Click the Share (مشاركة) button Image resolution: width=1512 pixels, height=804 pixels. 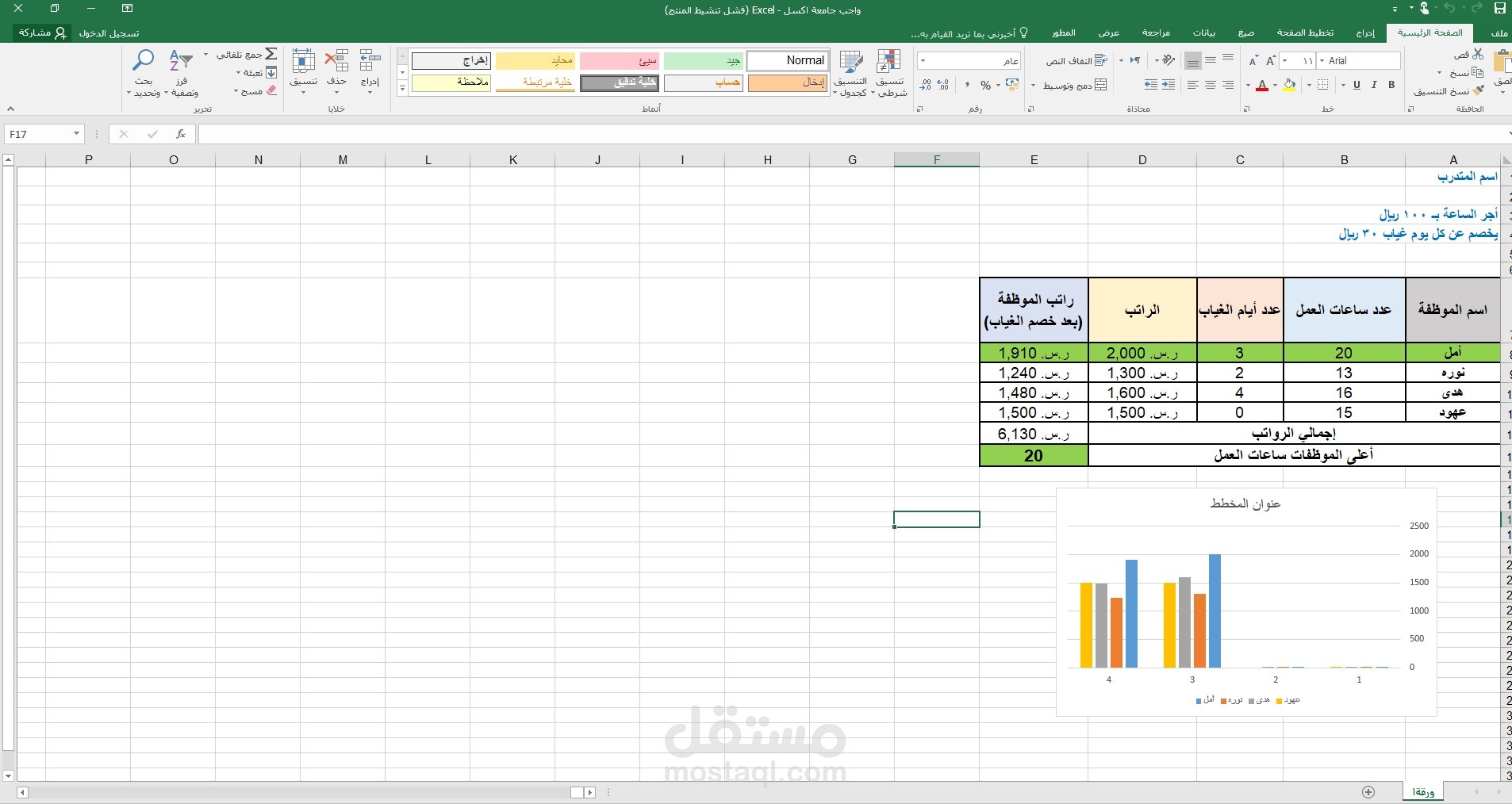tap(42, 33)
